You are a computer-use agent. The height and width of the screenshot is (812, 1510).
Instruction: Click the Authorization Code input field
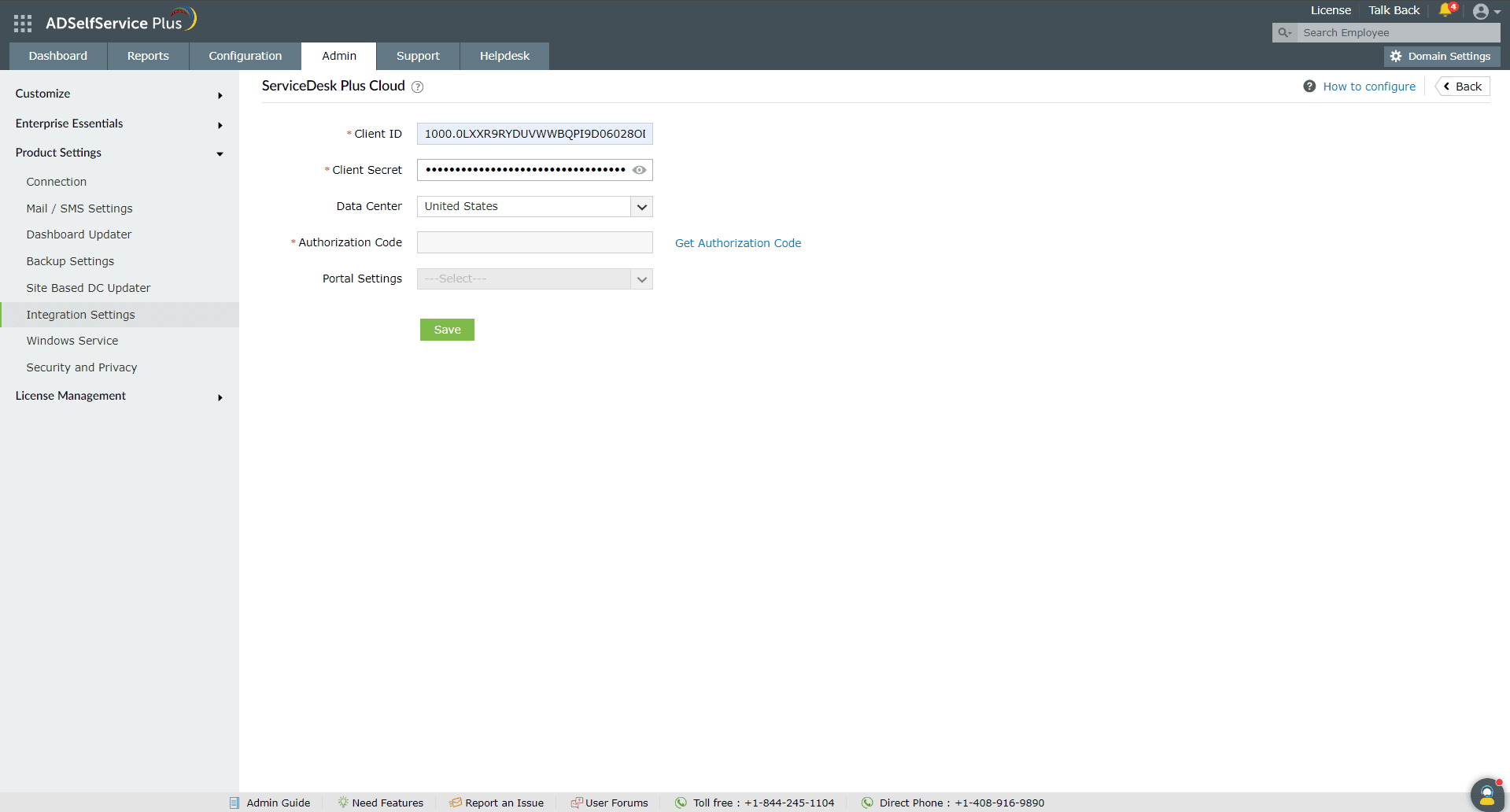click(535, 242)
